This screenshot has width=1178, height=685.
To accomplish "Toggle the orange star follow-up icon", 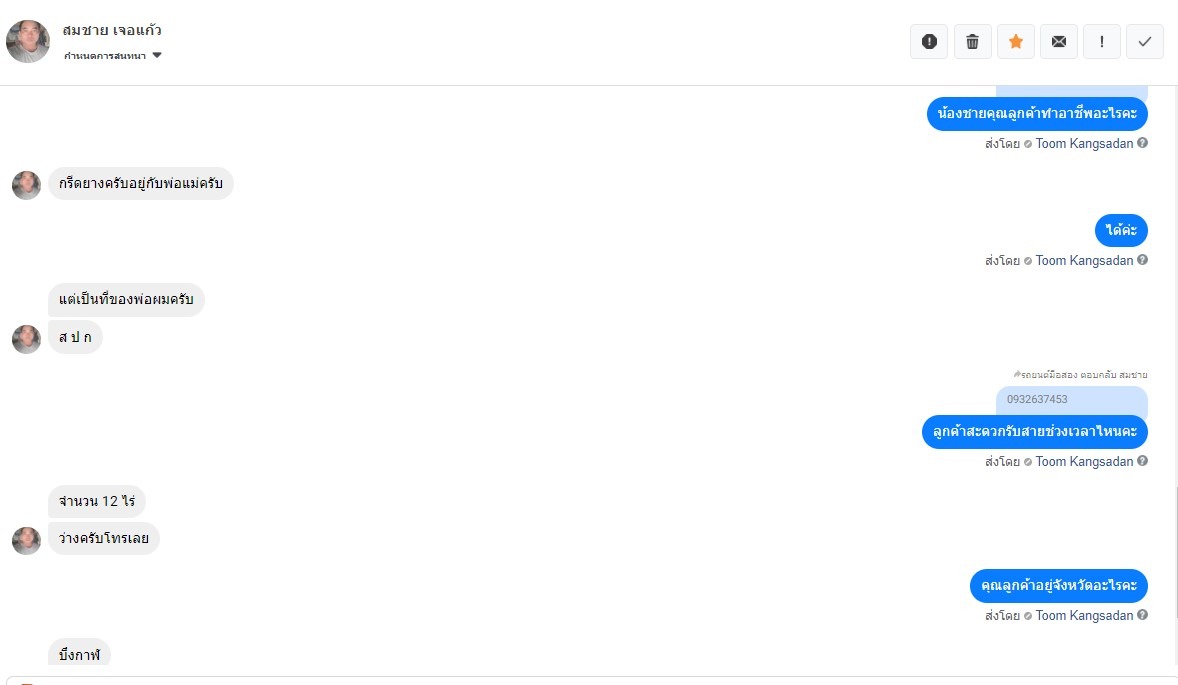I will tap(1015, 42).
